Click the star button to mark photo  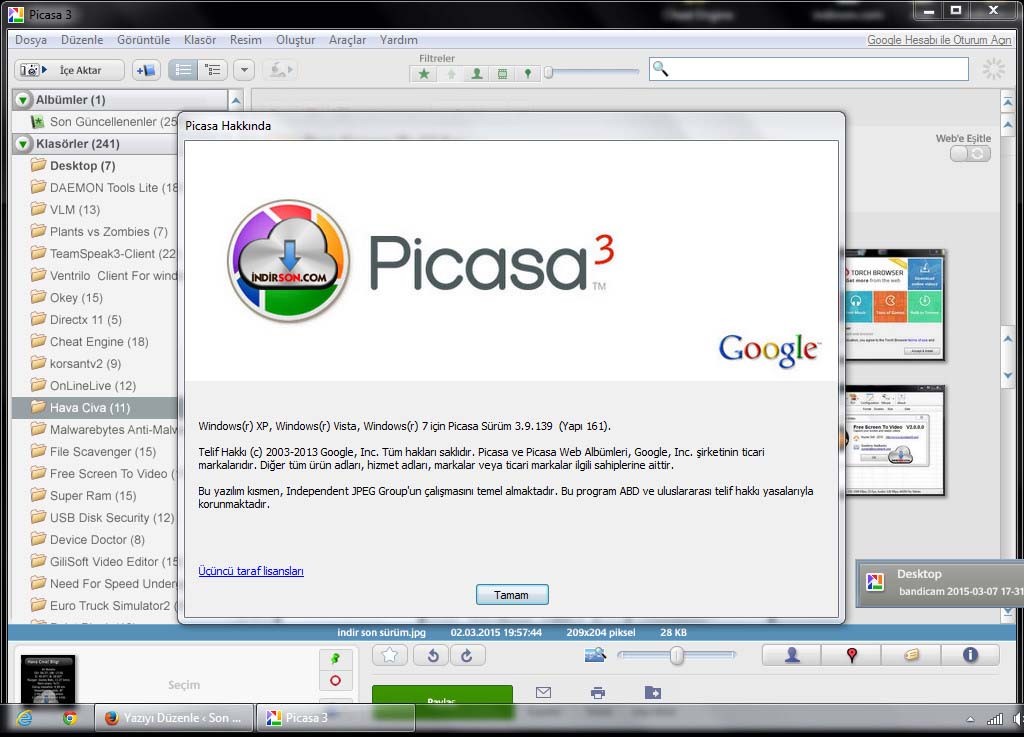pyautogui.click(x=390, y=655)
